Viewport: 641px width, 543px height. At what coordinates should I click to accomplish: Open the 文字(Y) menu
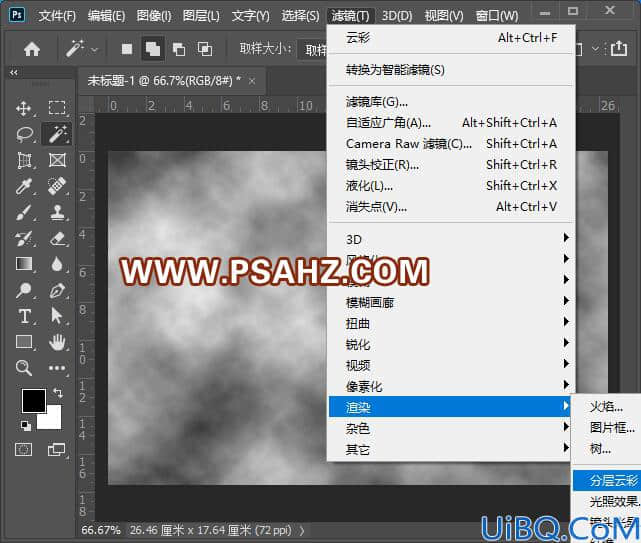(x=250, y=16)
